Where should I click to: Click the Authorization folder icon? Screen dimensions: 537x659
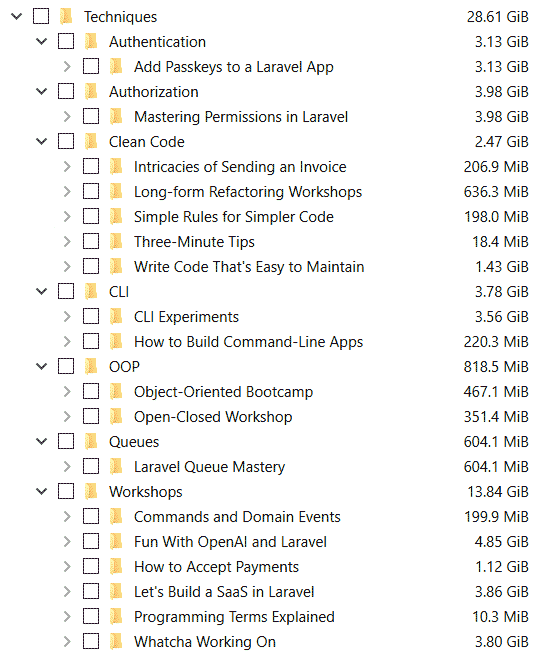pyautogui.click(x=91, y=92)
